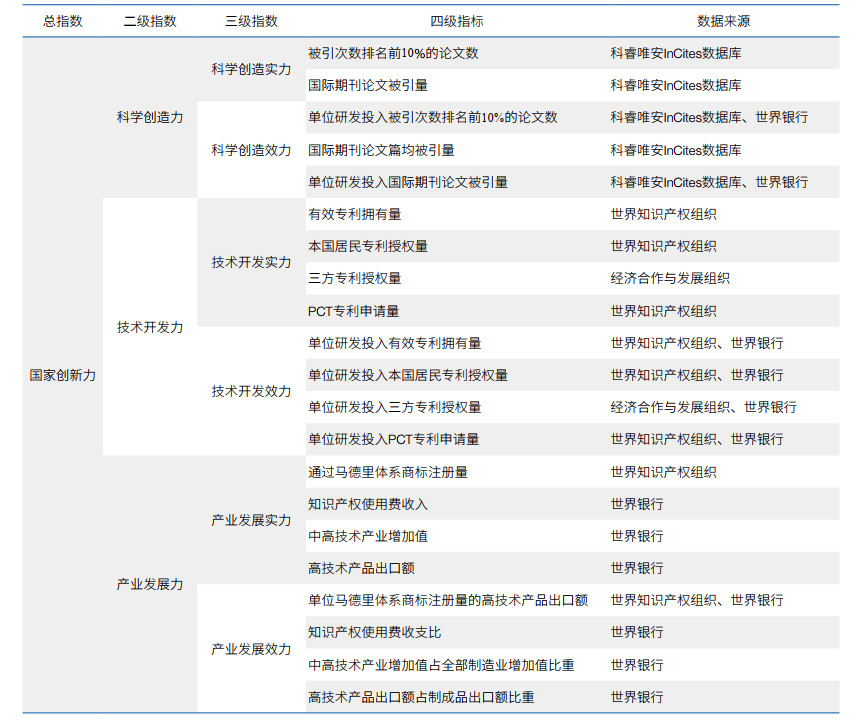Click data source for 国际期刊论文篇均被引量 row

pos(676,150)
